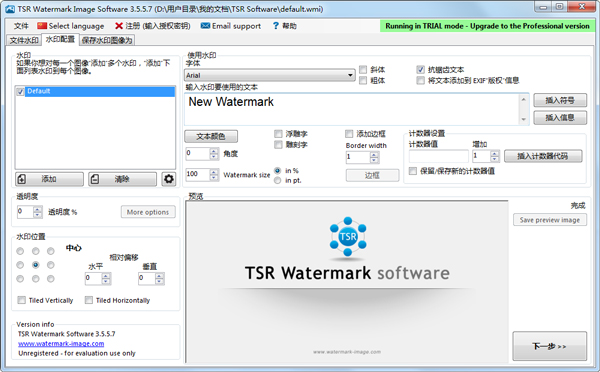Enable the 添加边框 add border checkbox
The image size is (600, 372).
(349, 134)
